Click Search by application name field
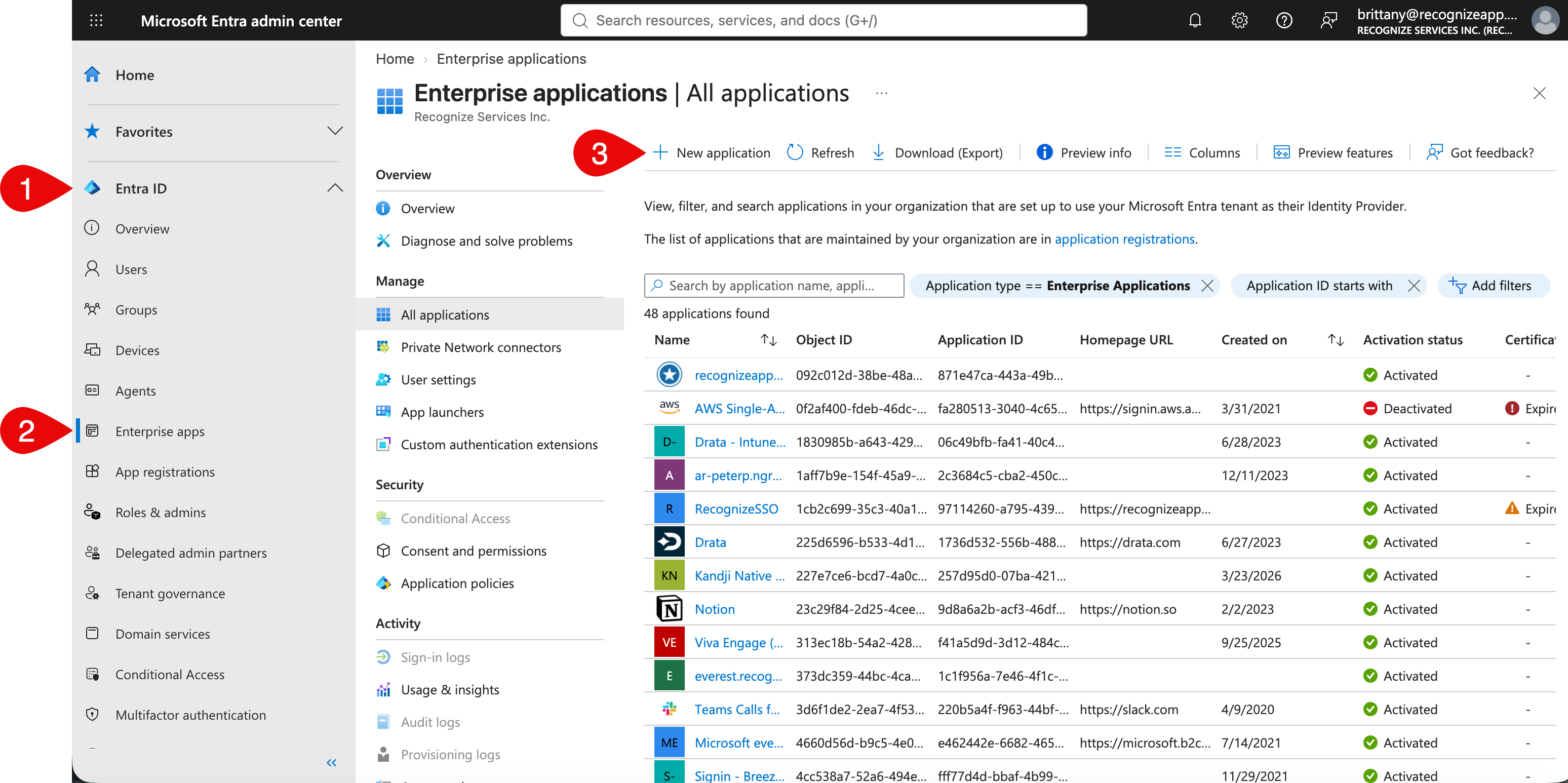Screen dimensions: 1568x783 click(773, 285)
